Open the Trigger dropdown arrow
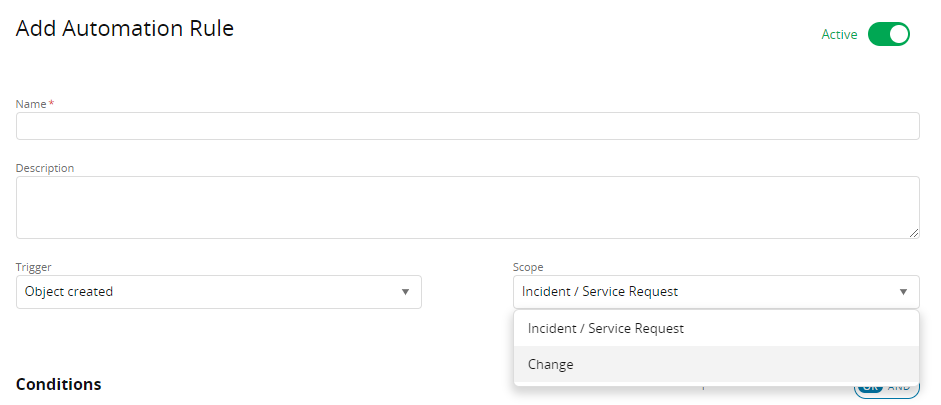This screenshot has height=405, width=941. coord(405,292)
